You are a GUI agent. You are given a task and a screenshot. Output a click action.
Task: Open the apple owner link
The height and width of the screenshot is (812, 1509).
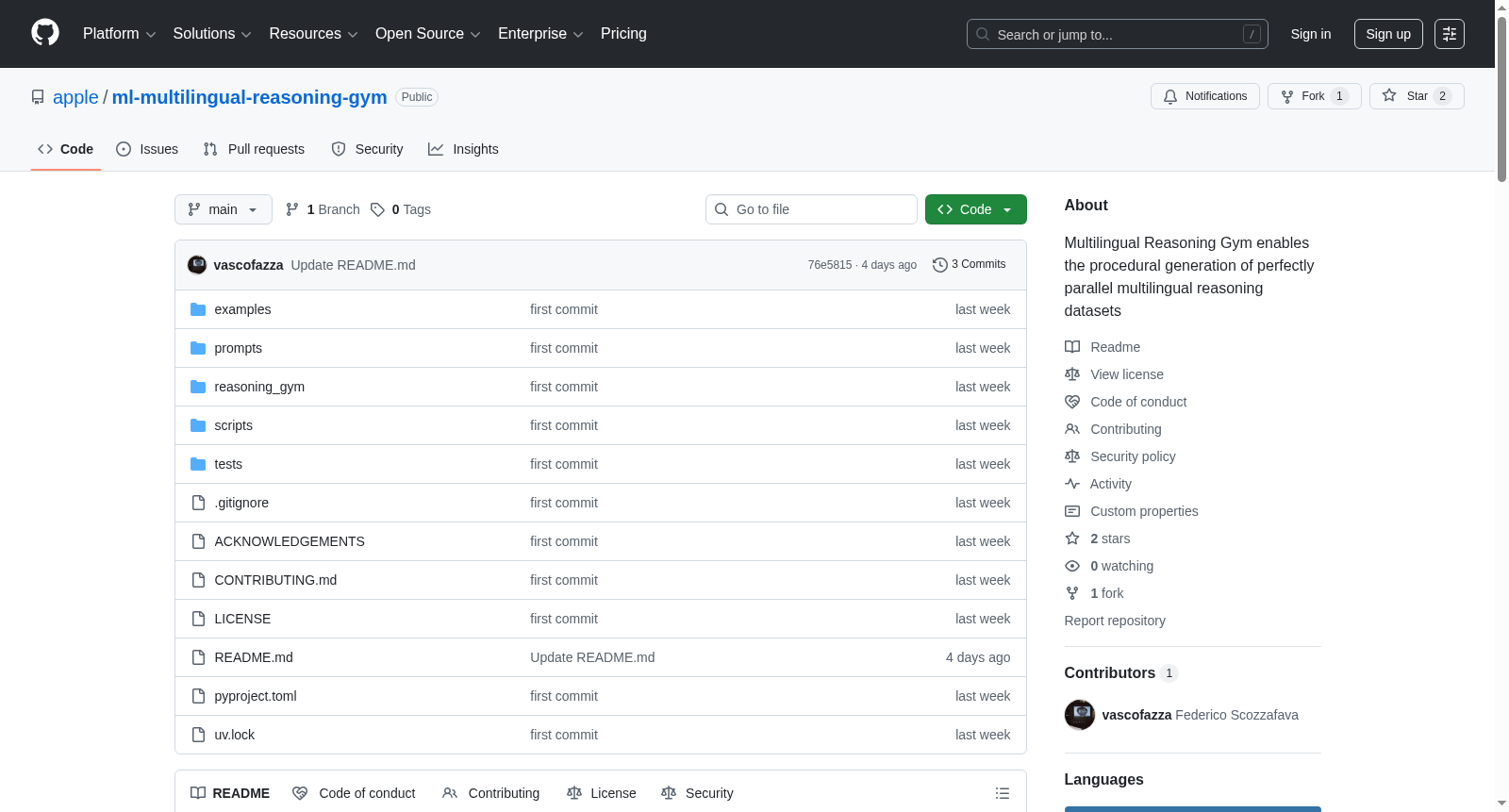pyautogui.click(x=75, y=97)
